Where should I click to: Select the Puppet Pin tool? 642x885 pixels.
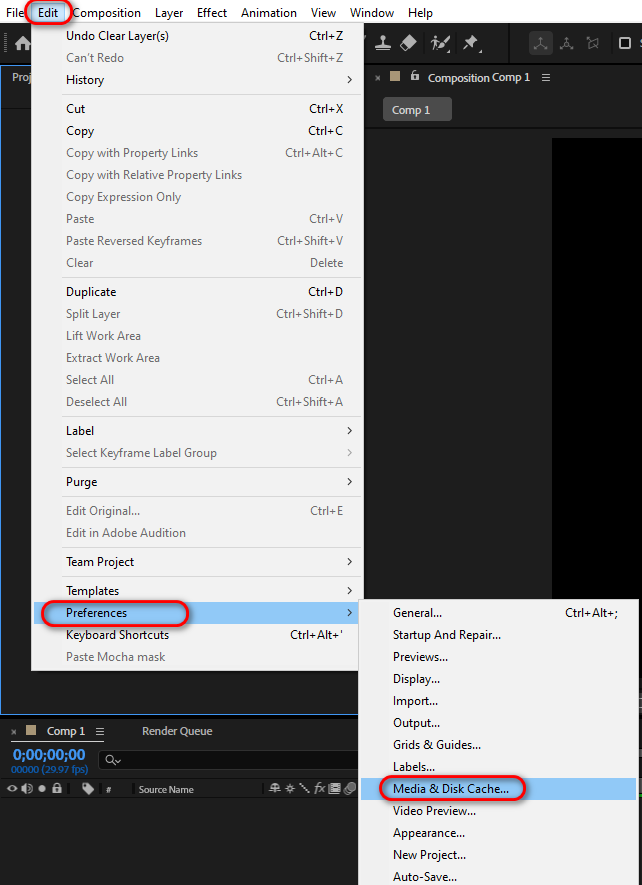(471, 43)
